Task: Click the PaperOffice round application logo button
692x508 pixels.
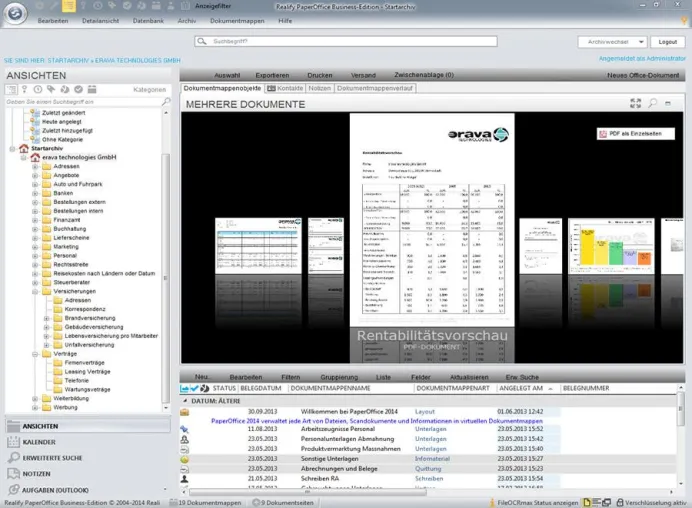Action: (15, 13)
